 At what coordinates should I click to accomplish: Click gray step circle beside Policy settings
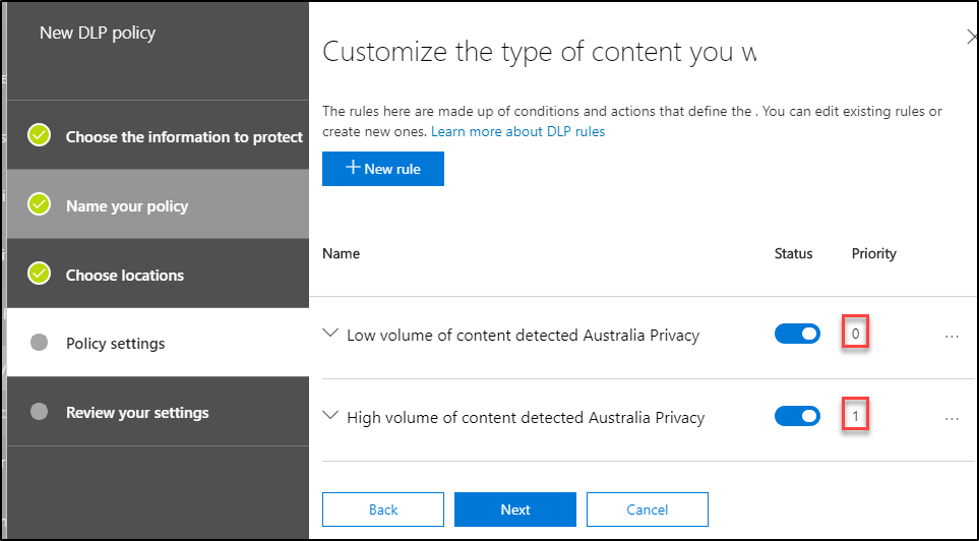click(39, 343)
